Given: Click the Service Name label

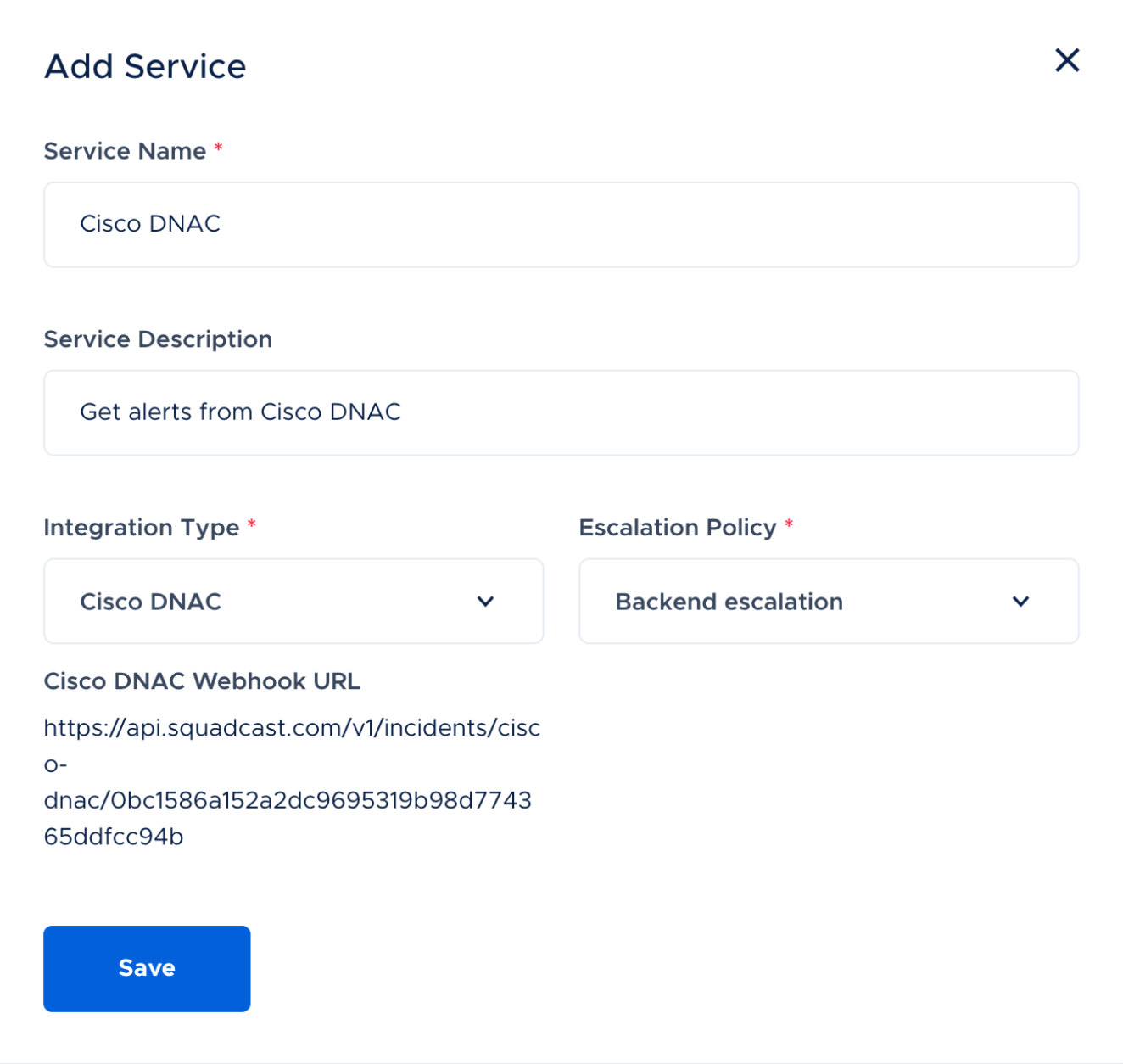Looking at the screenshot, I should pyautogui.click(x=125, y=151).
